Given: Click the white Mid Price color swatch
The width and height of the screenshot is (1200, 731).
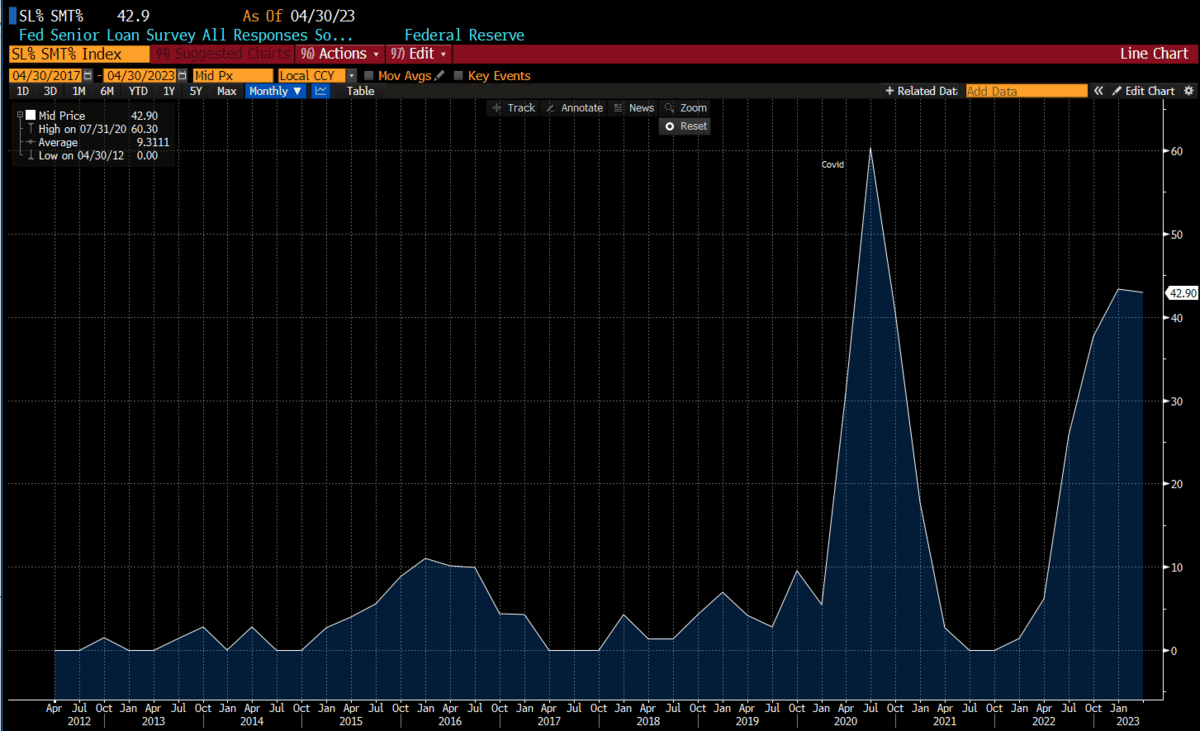Looking at the screenshot, I should point(31,116).
